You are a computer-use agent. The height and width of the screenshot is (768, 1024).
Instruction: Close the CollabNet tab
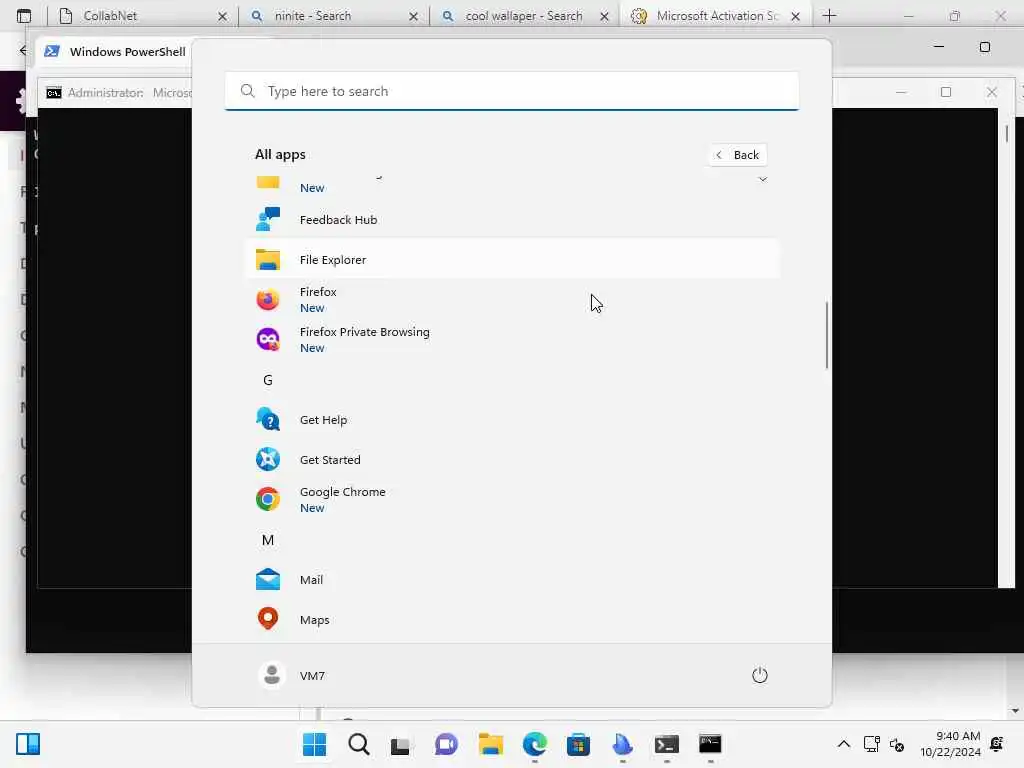tap(223, 16)
